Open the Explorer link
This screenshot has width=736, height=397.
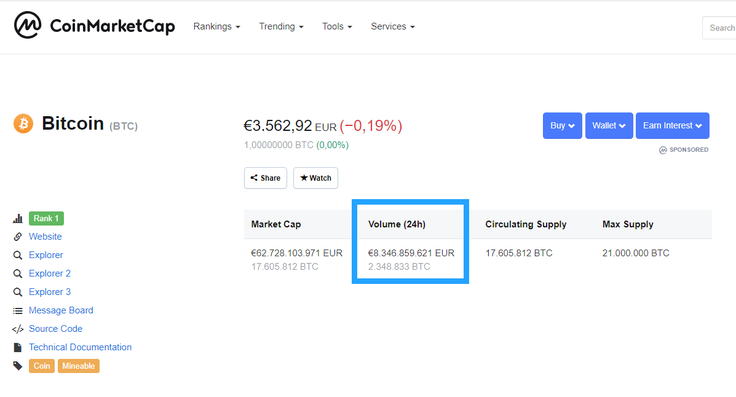pos(46,255)
